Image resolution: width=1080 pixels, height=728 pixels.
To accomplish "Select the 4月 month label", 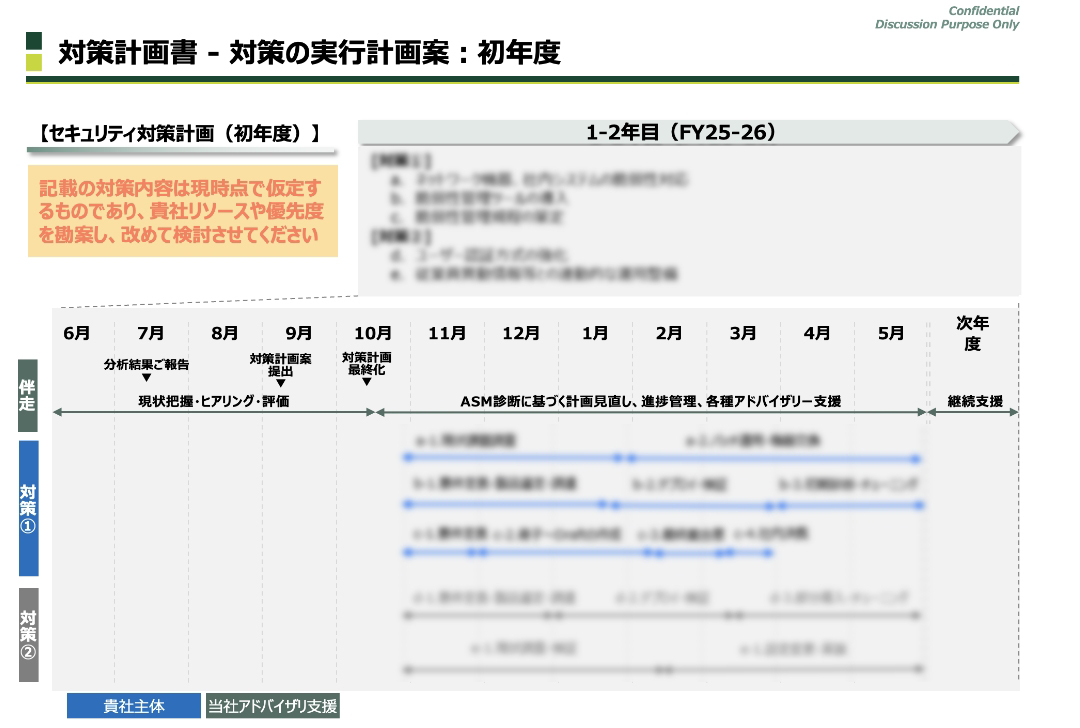I will click(817, 333).
